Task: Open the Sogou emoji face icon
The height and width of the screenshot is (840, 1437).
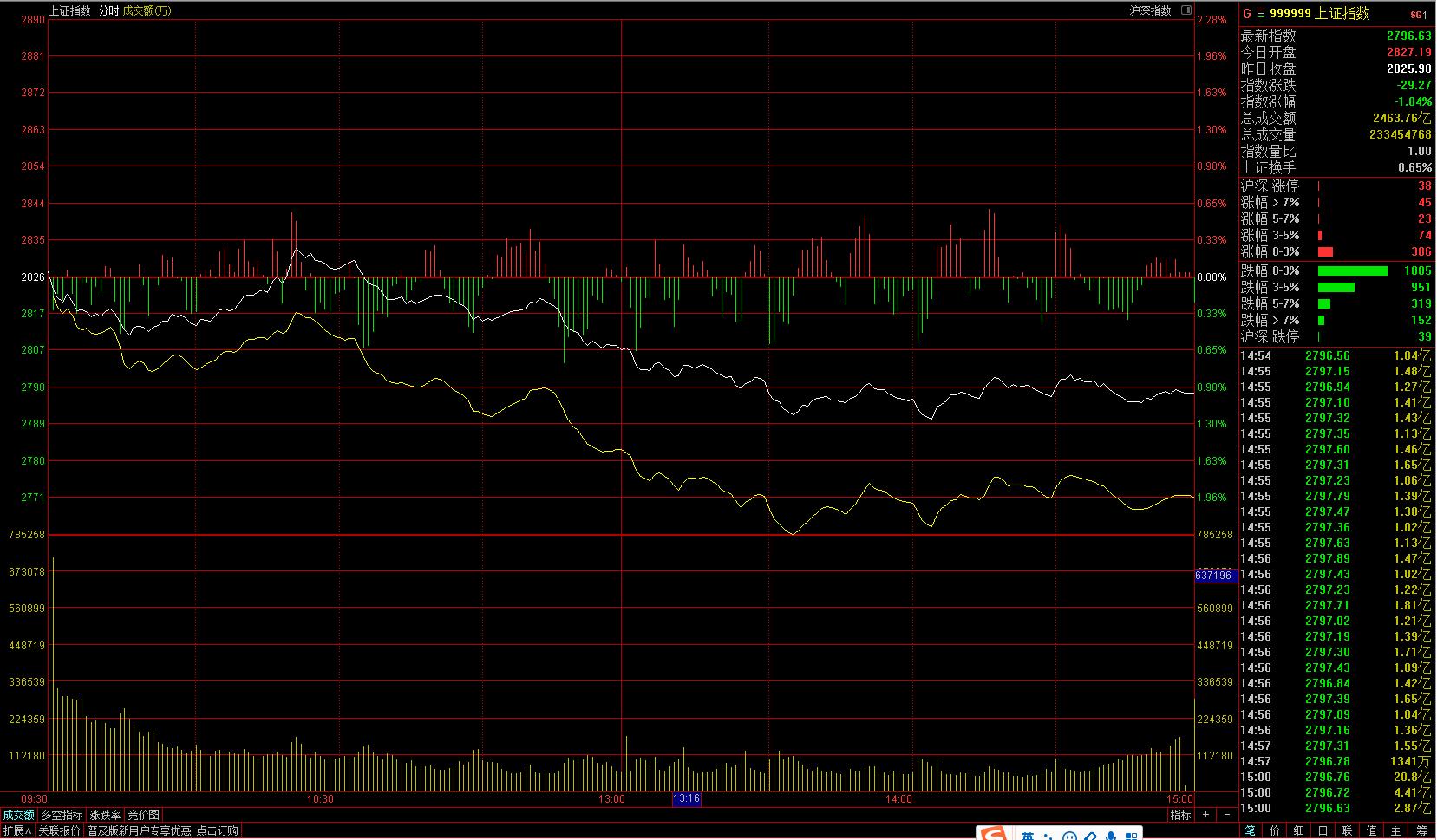Action: tap(1070, 836)
